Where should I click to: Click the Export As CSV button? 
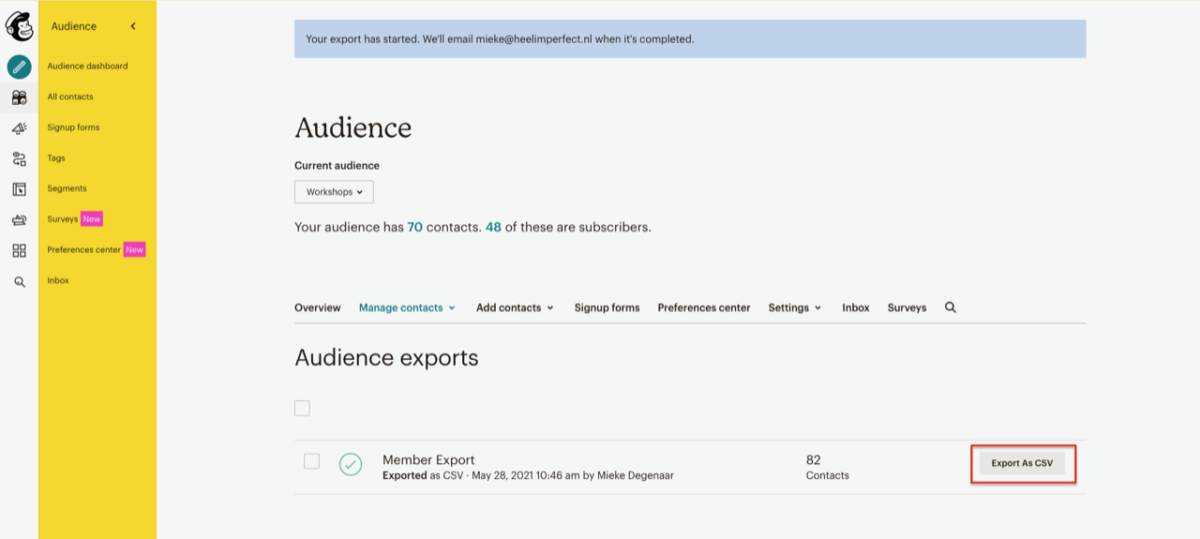[x=1022, y=464]
